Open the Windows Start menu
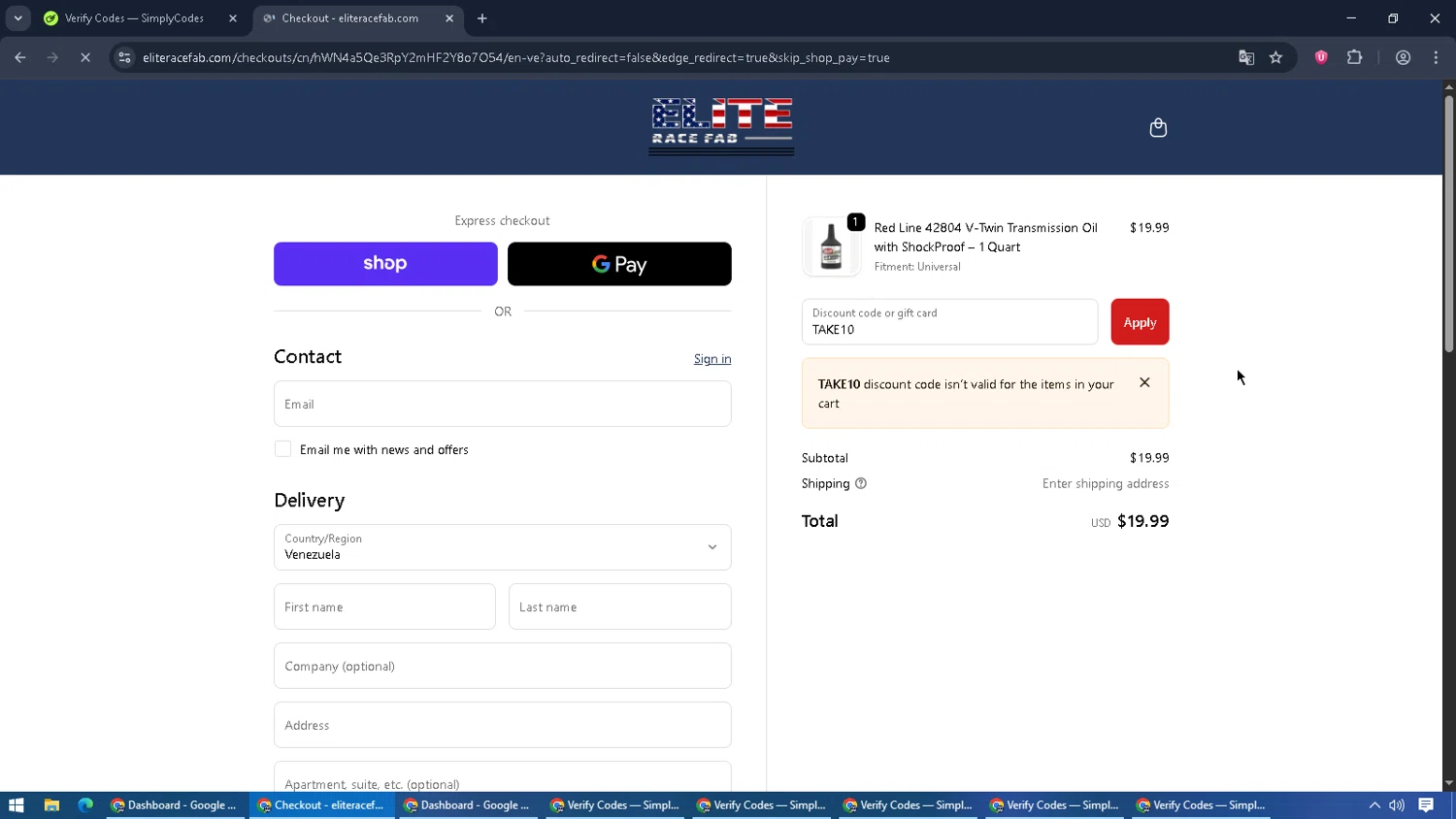 16,805
